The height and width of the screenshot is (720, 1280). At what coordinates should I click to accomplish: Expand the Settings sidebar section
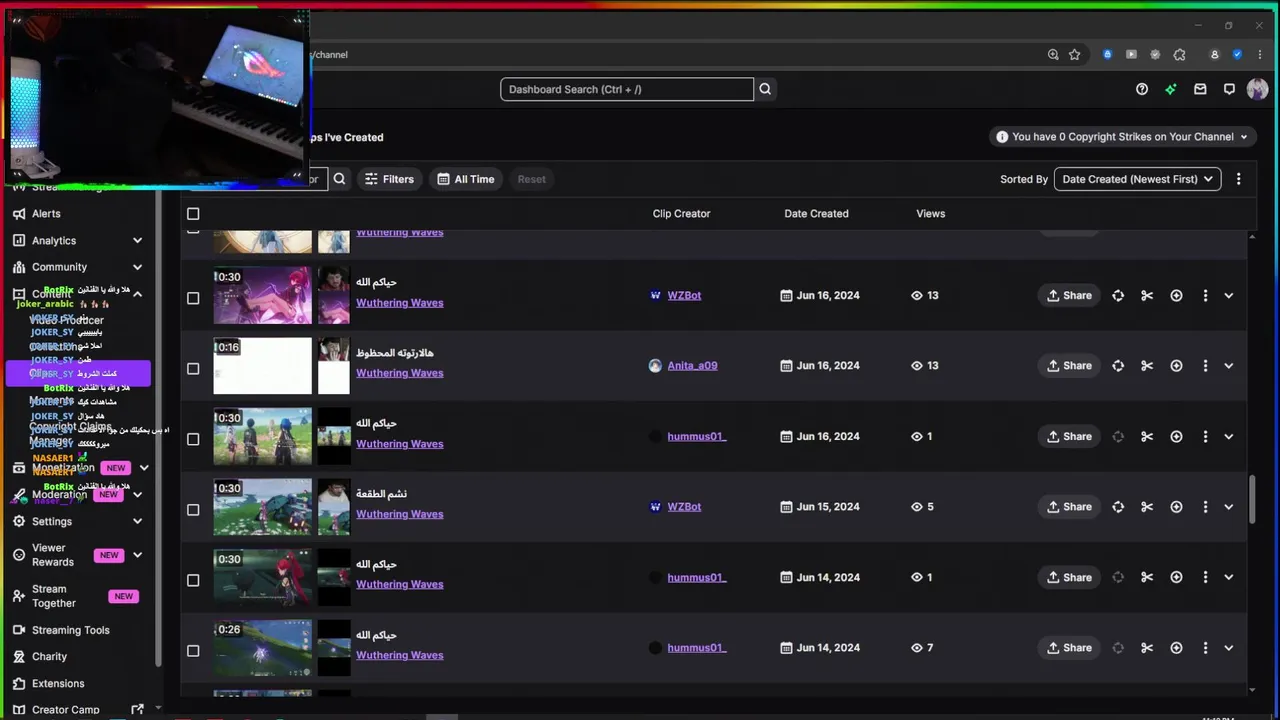tap(137, 521)
